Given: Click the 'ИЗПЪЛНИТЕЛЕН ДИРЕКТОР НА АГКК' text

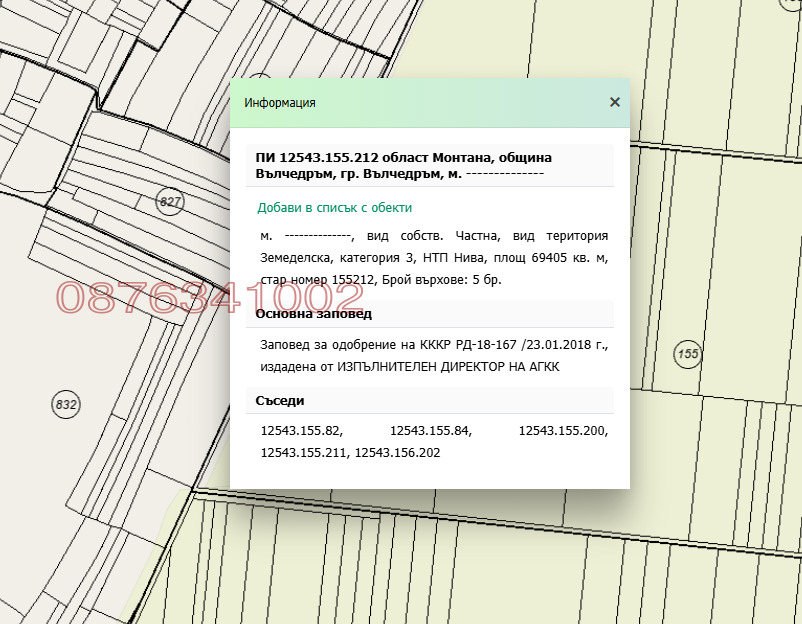Looking at the screenshot, I should (x=463, y=367).
